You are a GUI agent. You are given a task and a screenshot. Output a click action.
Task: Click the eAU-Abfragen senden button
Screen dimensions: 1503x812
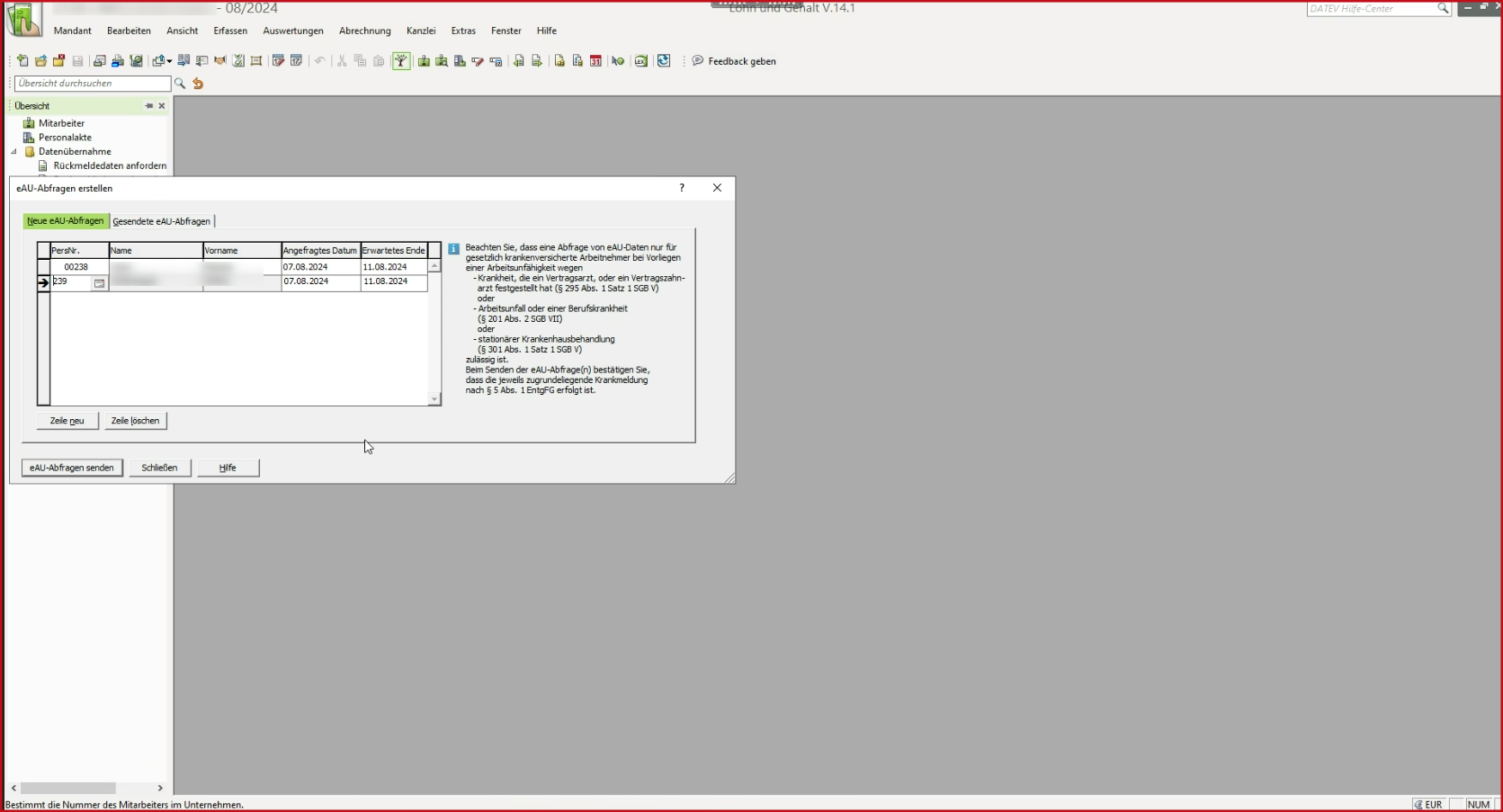[x=72, y=468]
